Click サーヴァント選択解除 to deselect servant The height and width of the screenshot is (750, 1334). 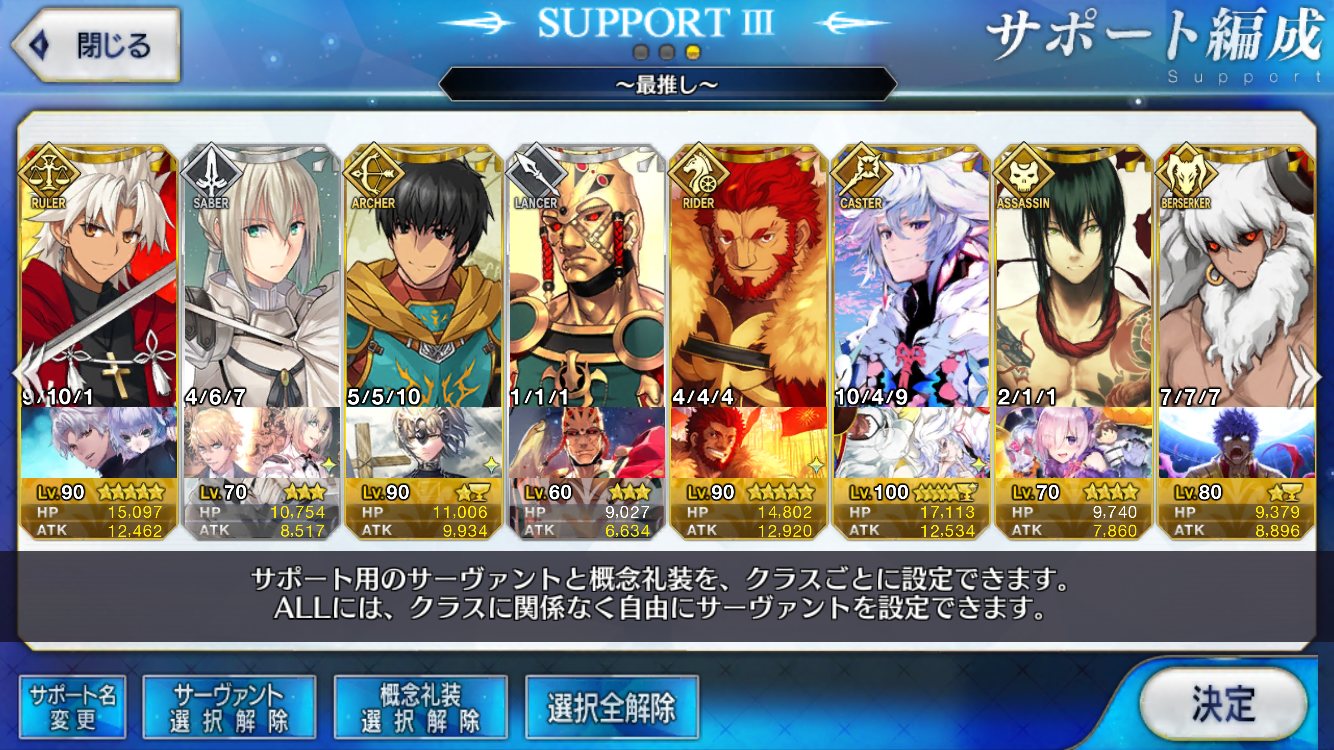pos(229,708)
